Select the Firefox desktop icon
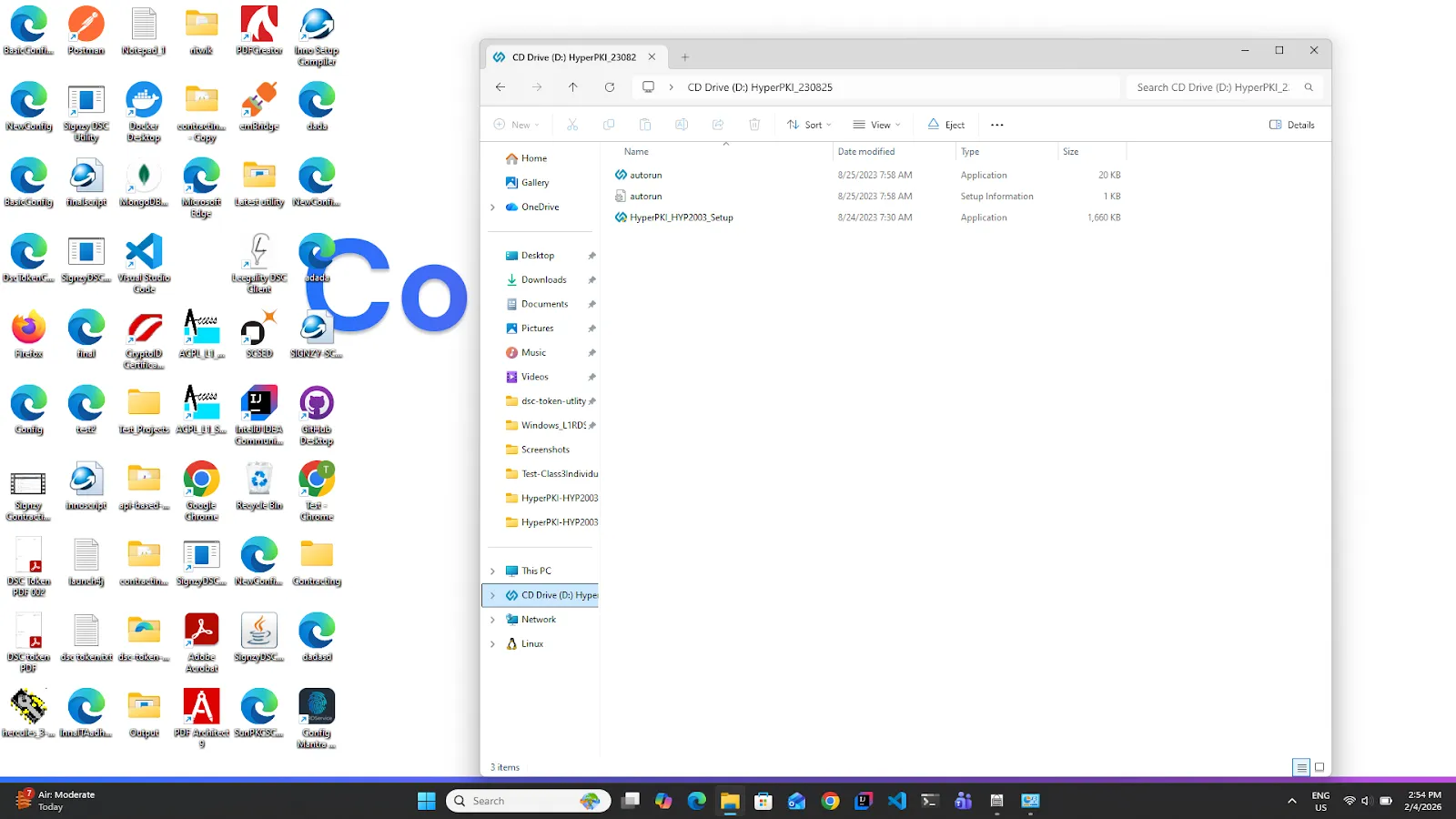Screen dimensions: 1456x819 click(28, 334)
